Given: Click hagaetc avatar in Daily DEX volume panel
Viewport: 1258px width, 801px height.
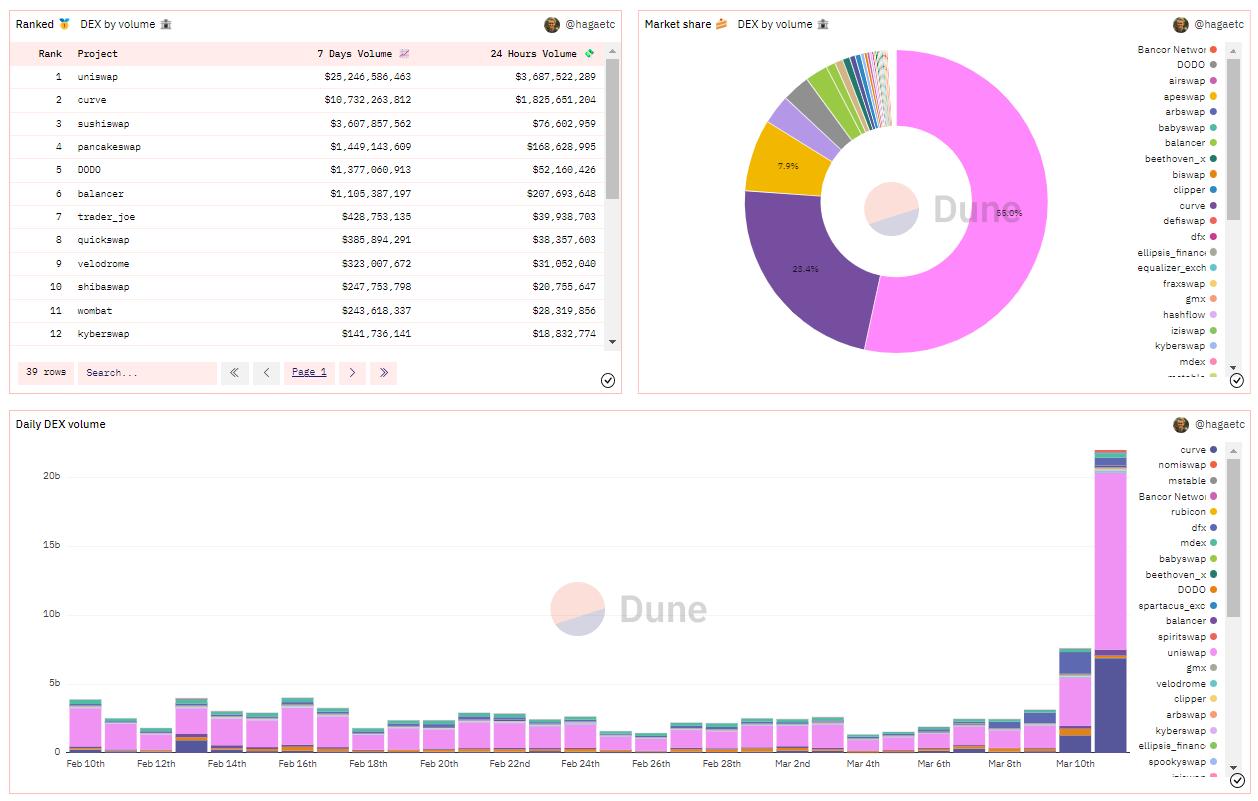Looking at the screenshot, I should (x=1181, y=425).
